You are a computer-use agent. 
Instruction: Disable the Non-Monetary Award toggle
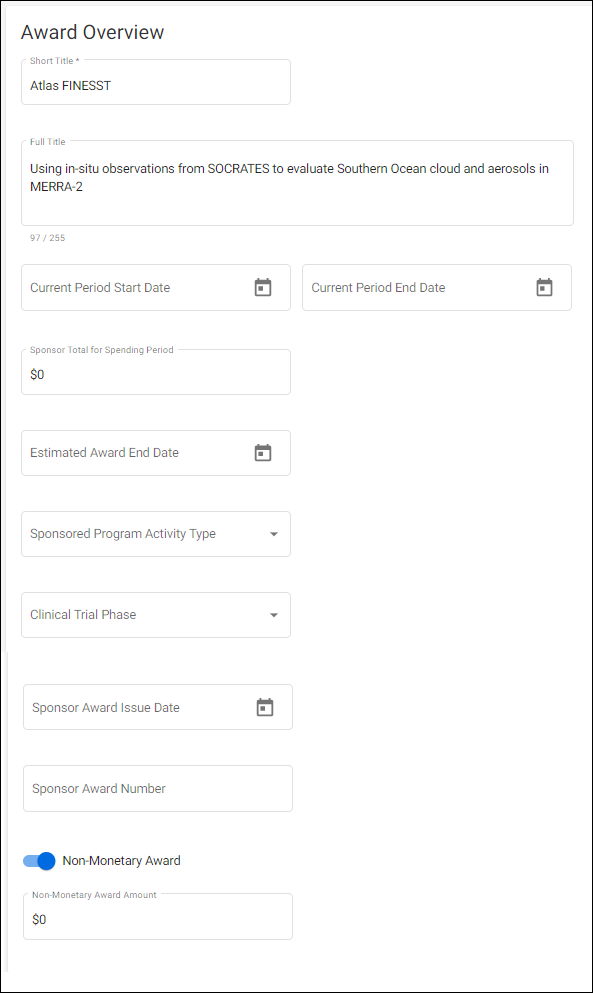pyautogui.click(x=37, y=861)
